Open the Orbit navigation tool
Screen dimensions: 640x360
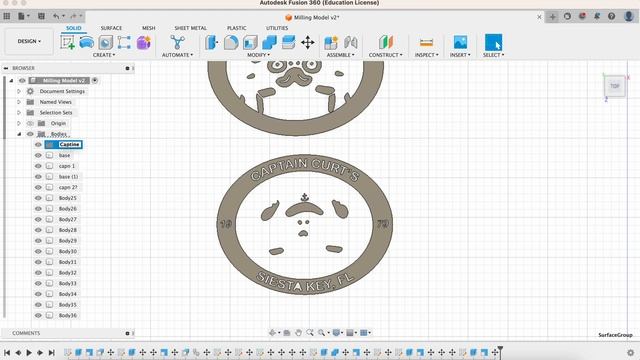click(273, 333)
